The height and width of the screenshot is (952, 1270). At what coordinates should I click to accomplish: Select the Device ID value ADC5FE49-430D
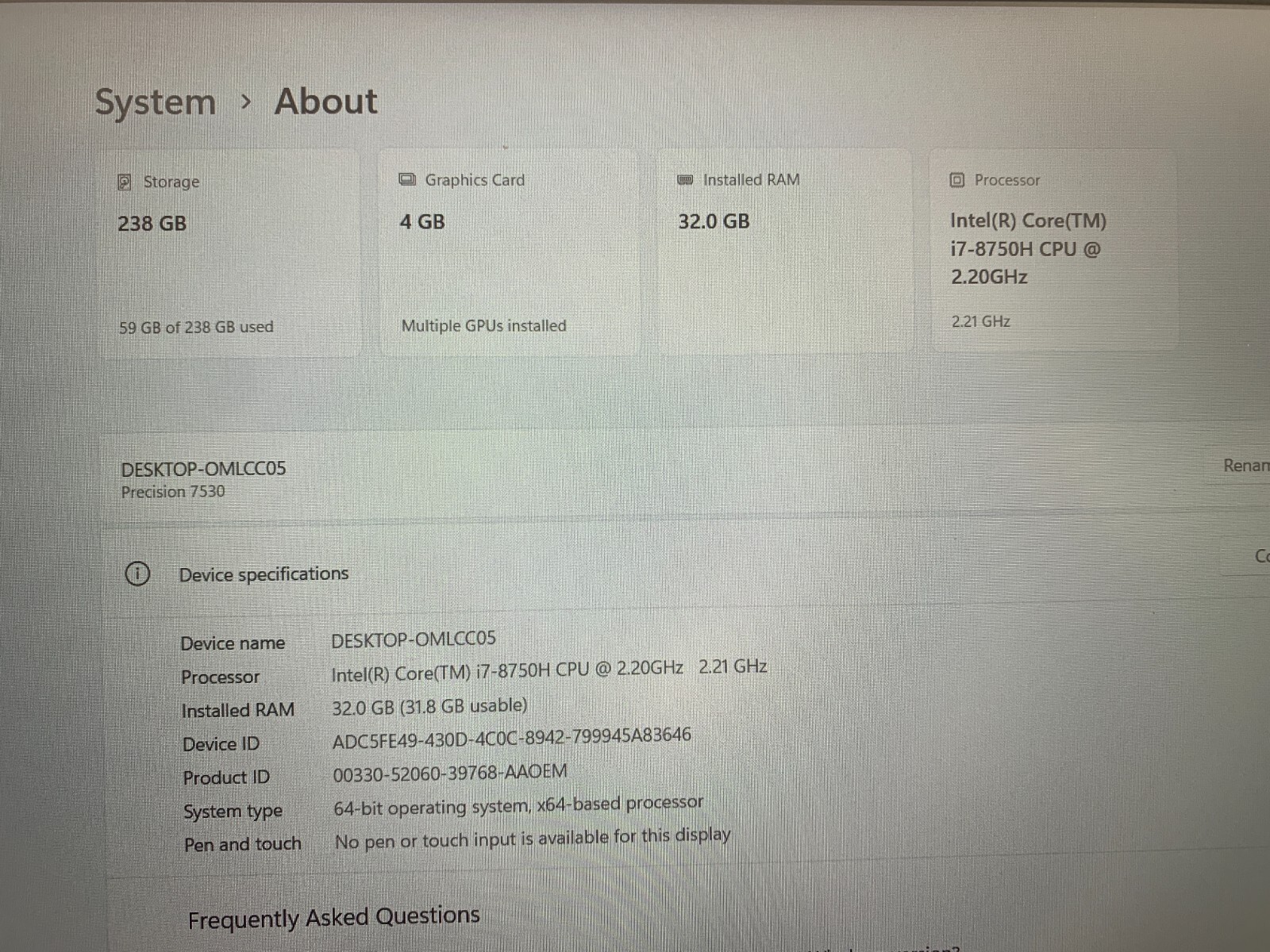click(512, 738)
